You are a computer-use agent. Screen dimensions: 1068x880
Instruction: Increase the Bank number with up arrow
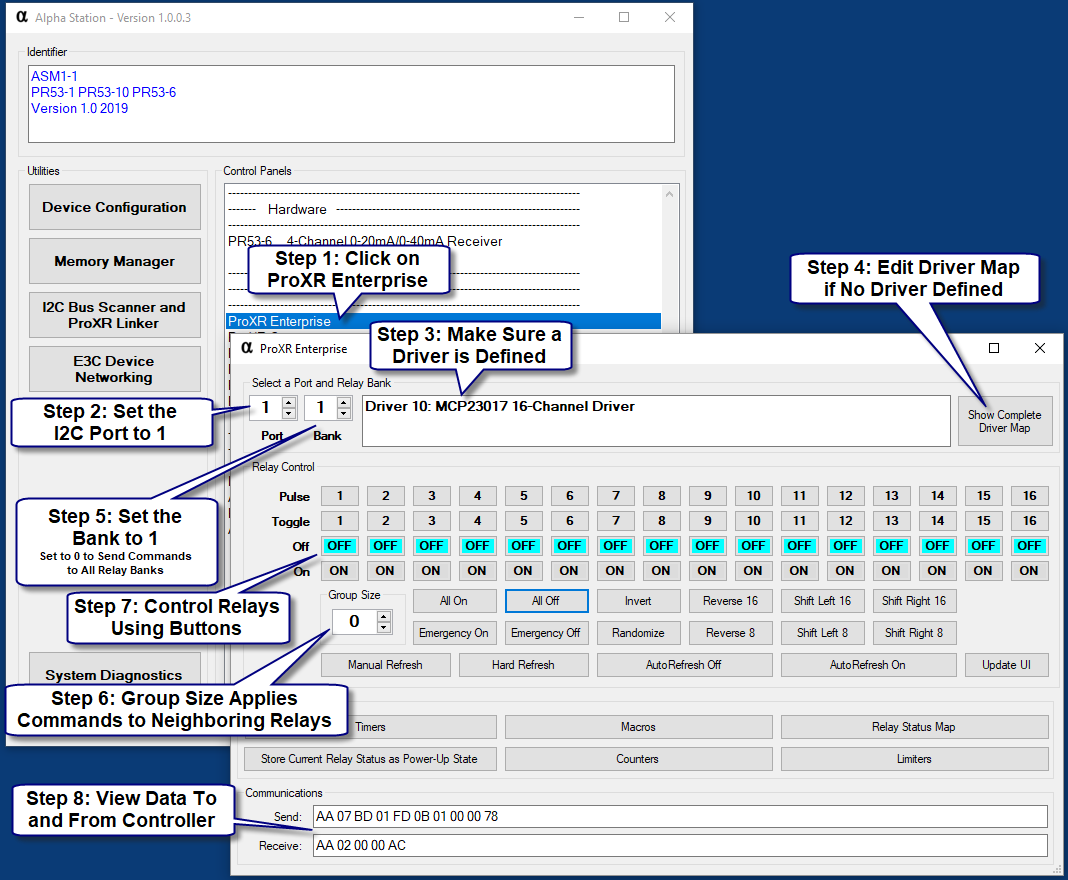344,402
